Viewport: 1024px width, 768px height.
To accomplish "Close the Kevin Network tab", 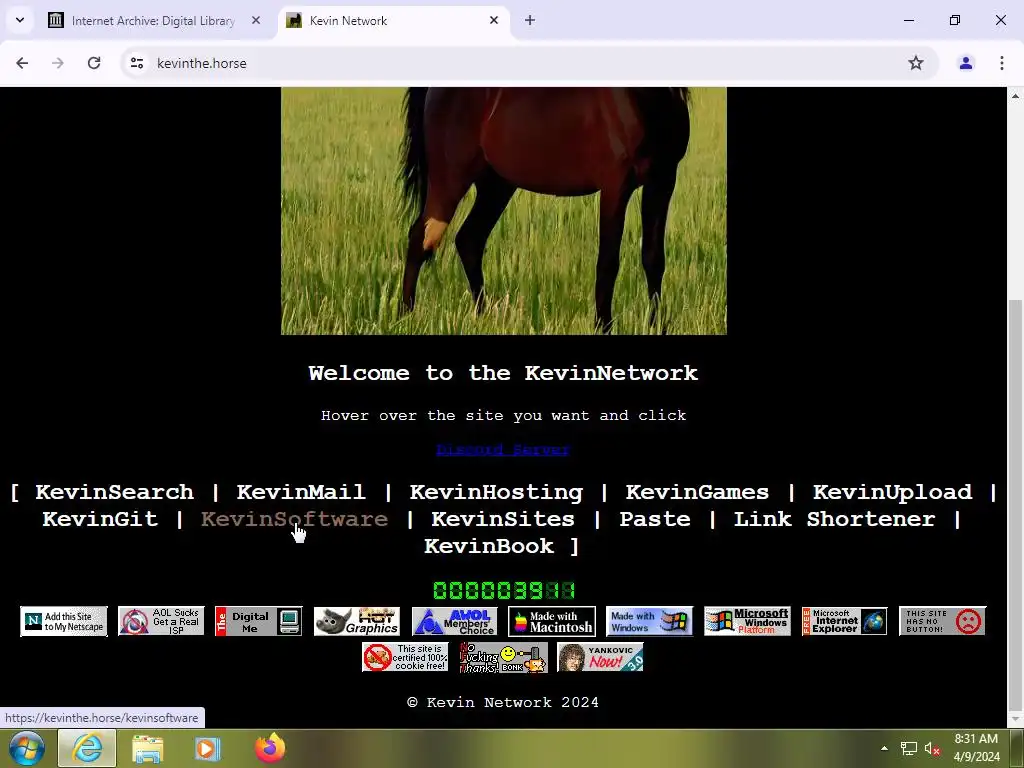I will [494, 20].
